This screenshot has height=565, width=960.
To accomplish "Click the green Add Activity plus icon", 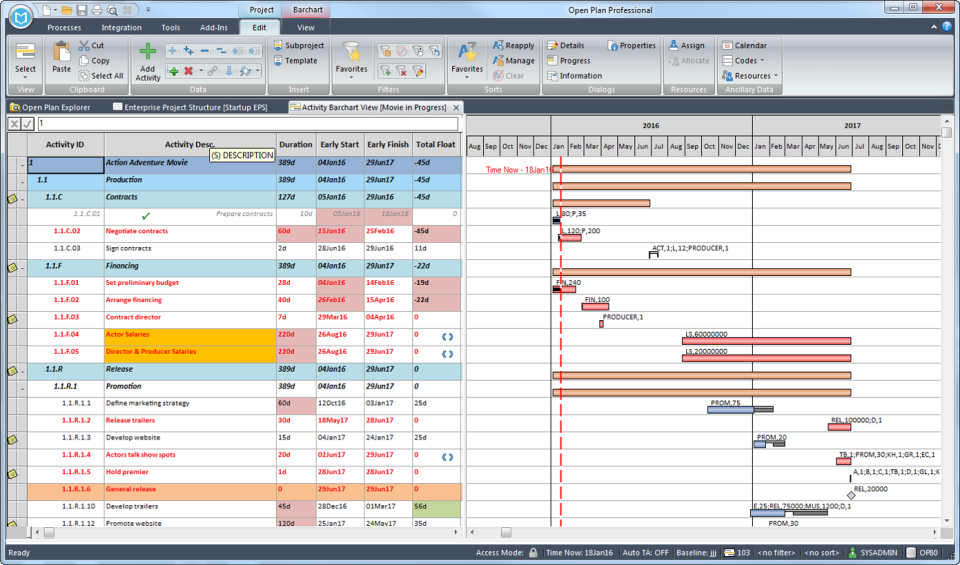I will [x=148, y=52].
